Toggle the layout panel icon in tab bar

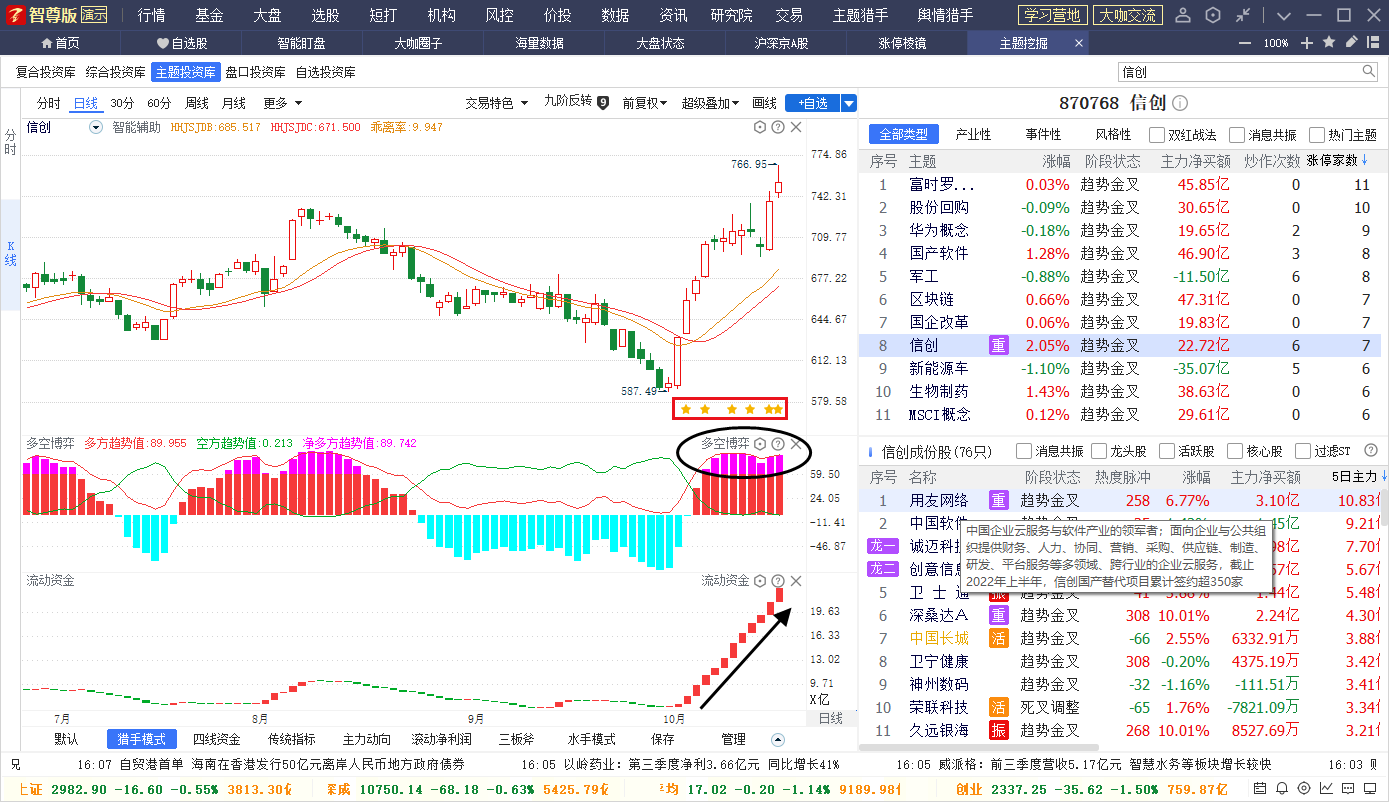[x=1374, y=43]
